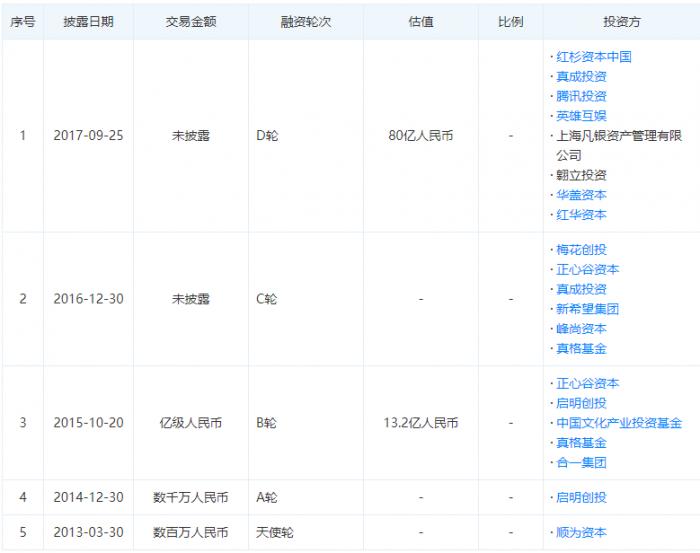This screenshot has height=553, width=700.
Task: Select the date 2016-12-30
Action: coord(88,299)
